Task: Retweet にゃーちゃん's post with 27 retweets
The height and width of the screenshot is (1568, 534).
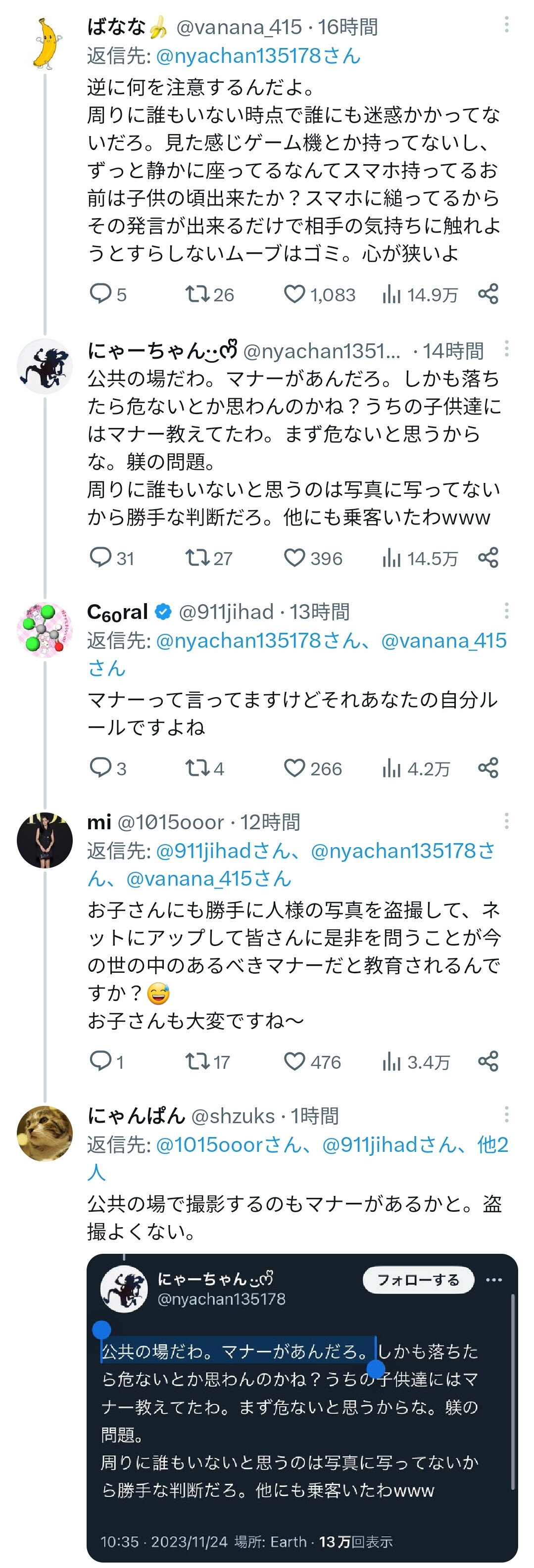Action: coord(197,558)
